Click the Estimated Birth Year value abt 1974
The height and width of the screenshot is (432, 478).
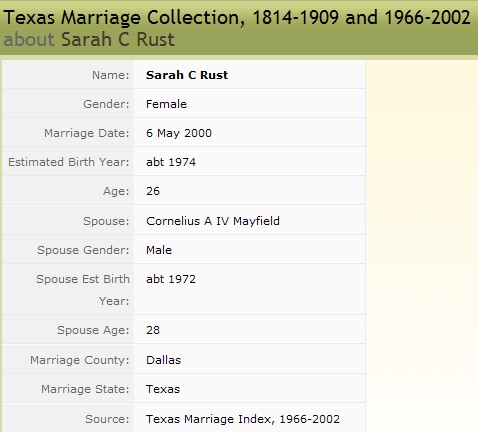(171, 162)
